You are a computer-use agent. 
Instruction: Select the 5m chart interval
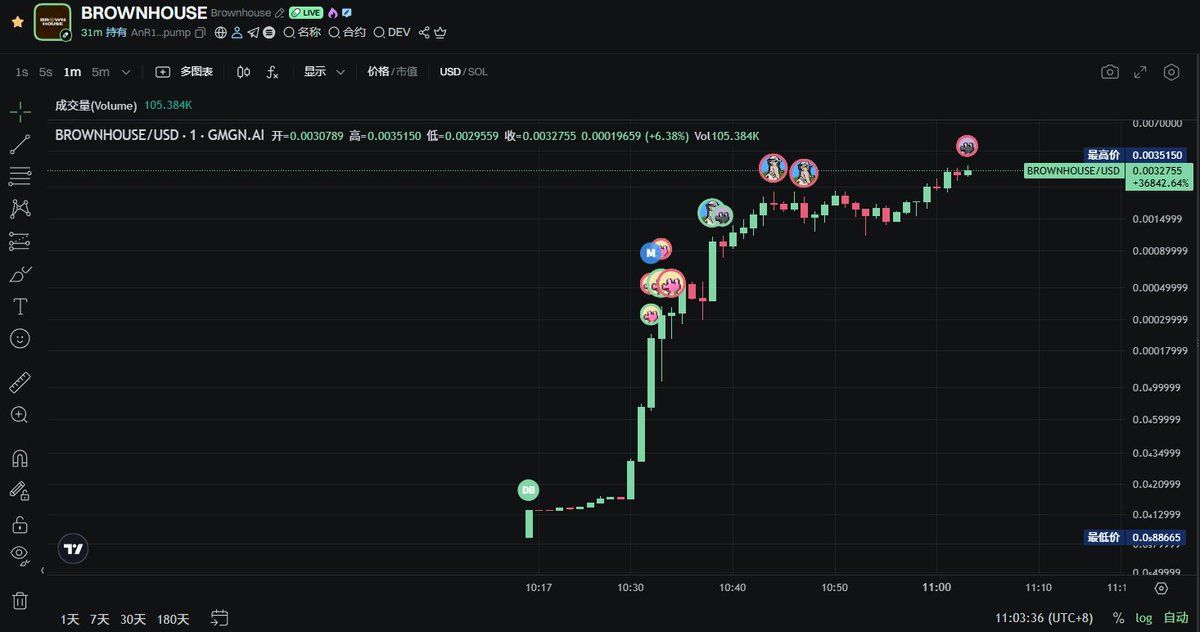click(101, 72)
